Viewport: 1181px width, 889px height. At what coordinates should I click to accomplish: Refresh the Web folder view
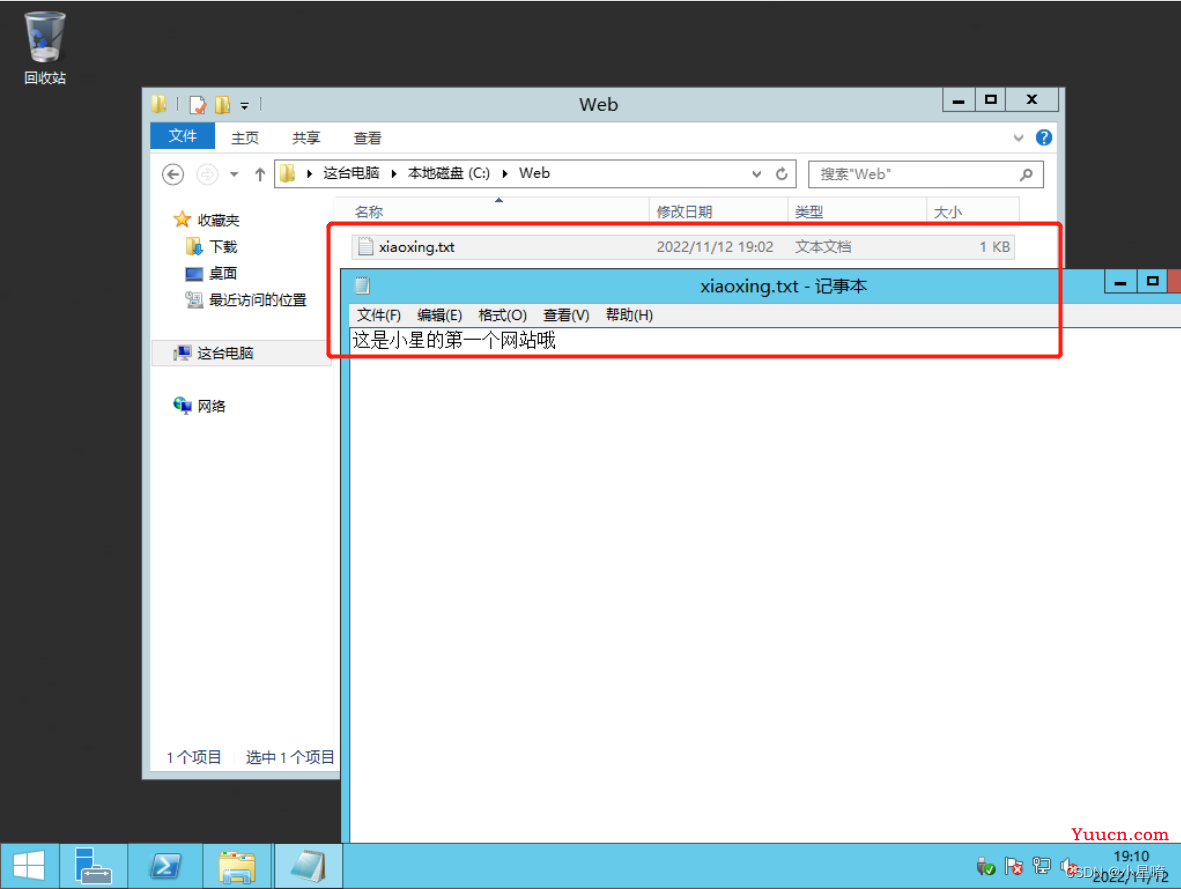782,174
